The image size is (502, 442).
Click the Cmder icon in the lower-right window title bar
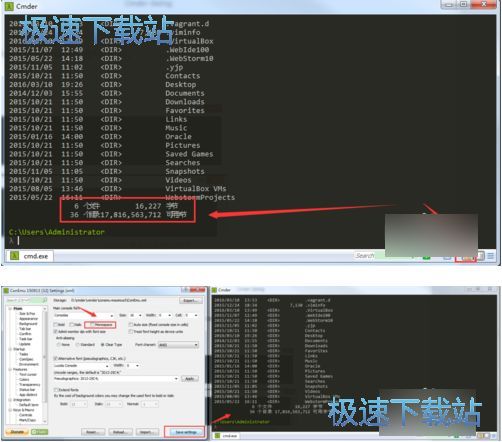pos(215,290)
